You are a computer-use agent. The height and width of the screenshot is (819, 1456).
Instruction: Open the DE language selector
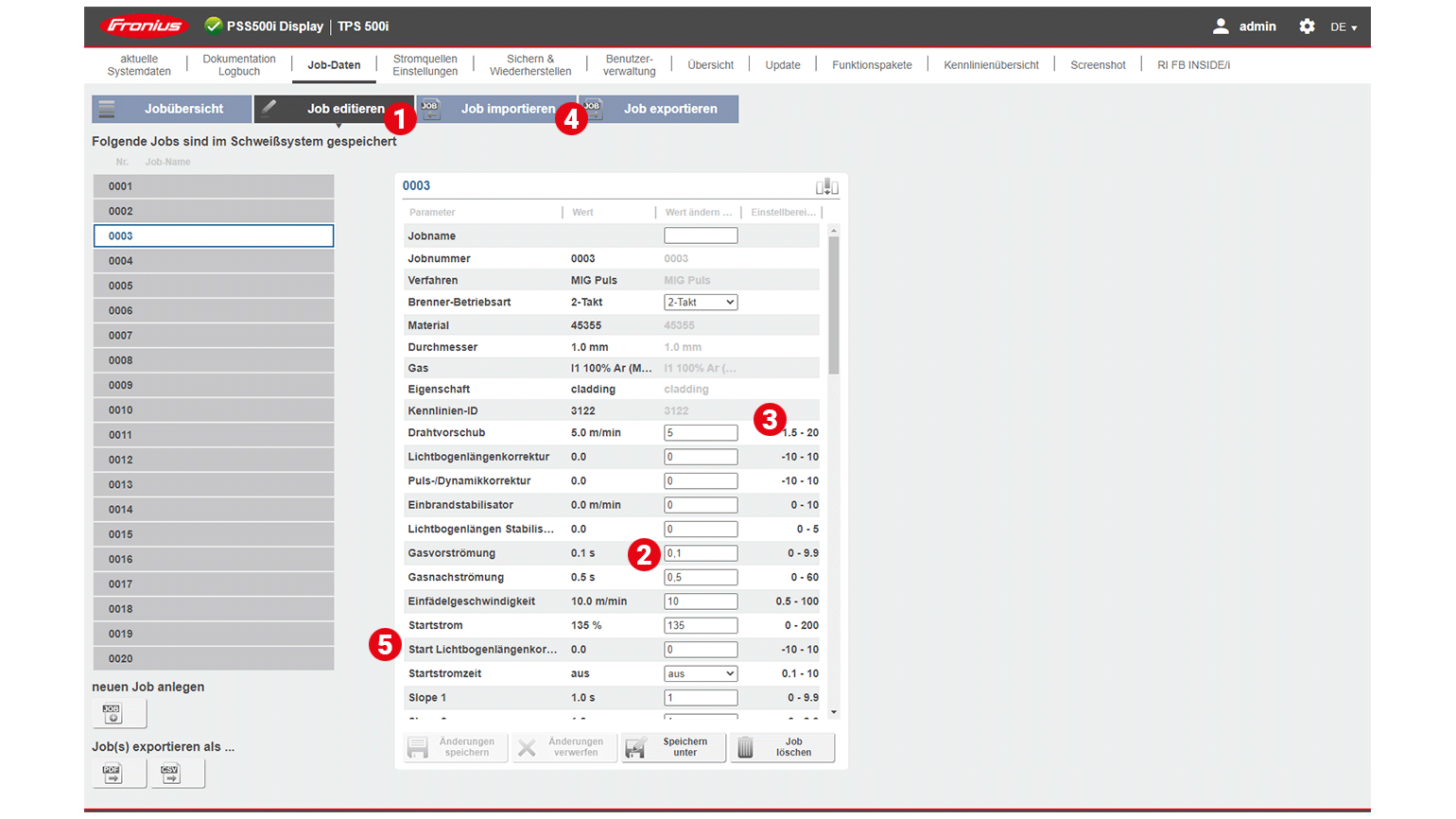[1343, 27]
